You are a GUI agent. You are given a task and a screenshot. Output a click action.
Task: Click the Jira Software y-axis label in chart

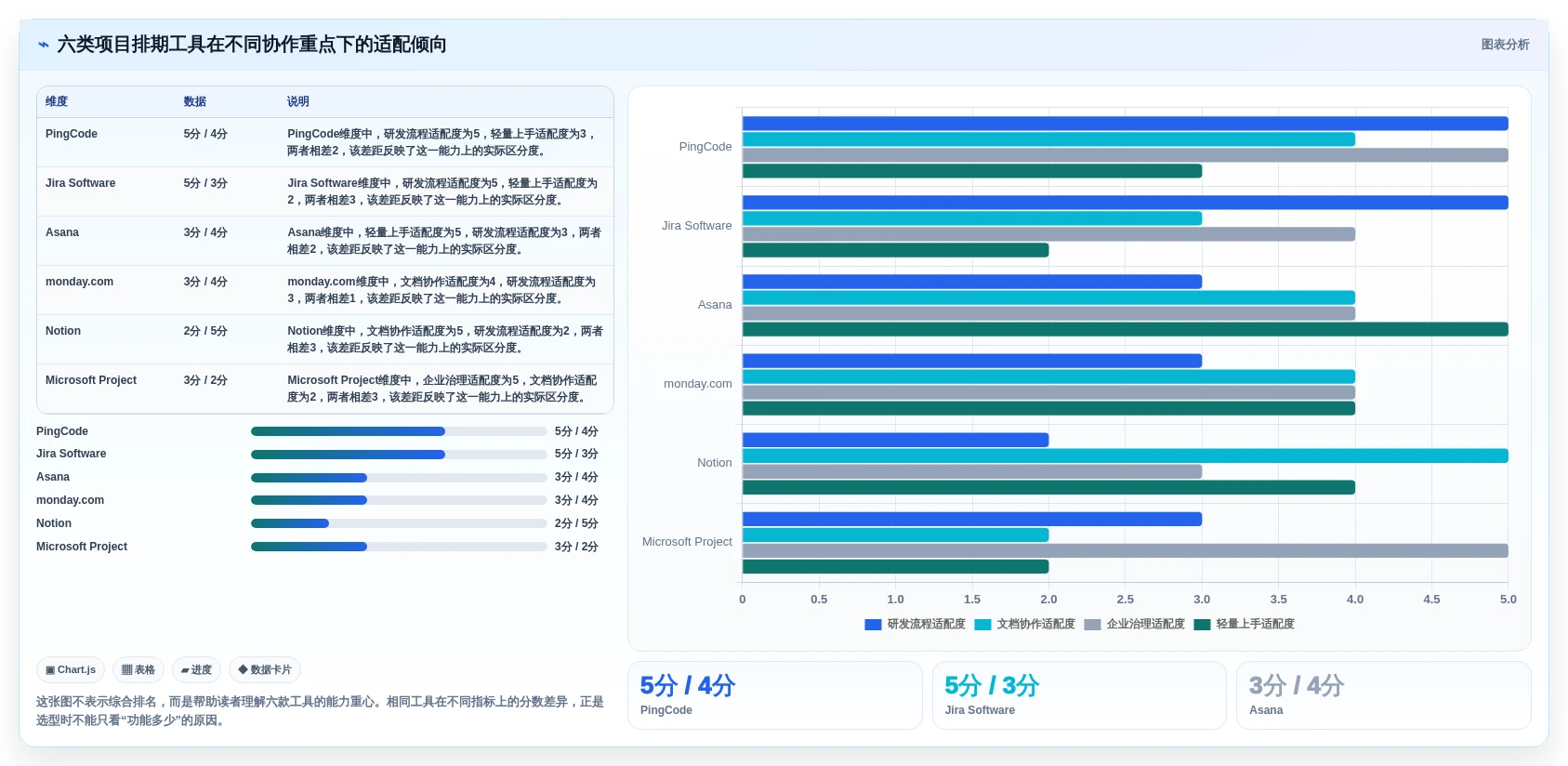pyautogui.click(x=697, y=226)
